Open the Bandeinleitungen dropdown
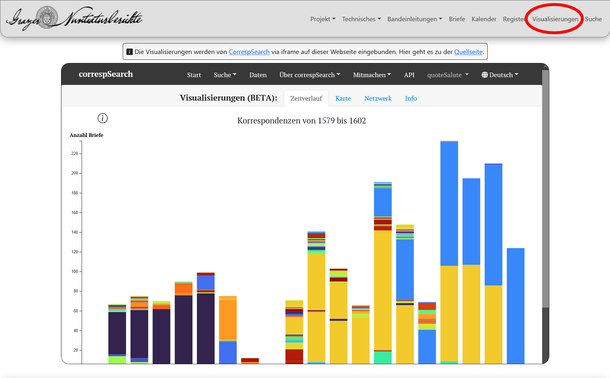Image resolution: width=610 pixels, height=378 pixels. click(x=414, y=19)
